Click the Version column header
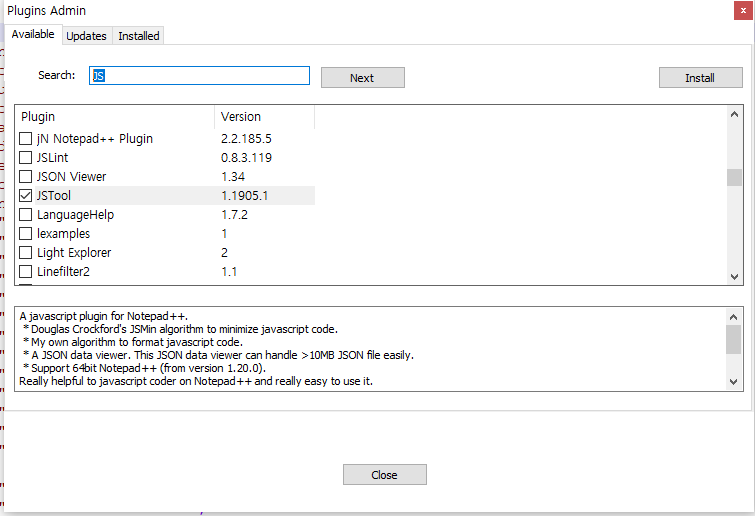This screenshot has width=755, height=516. tap(264, 117)
